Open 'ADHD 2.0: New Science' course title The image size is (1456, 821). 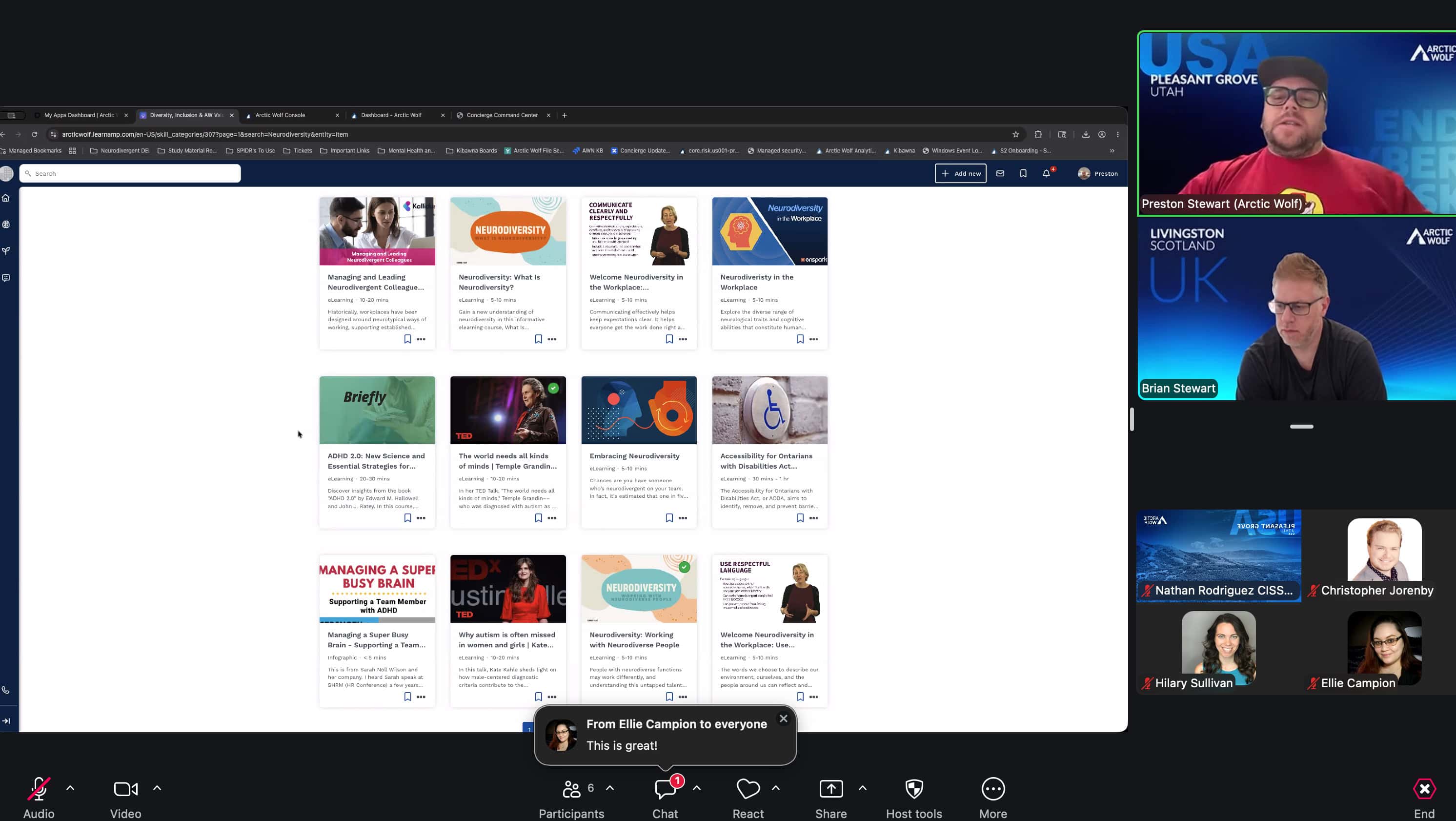376,461
